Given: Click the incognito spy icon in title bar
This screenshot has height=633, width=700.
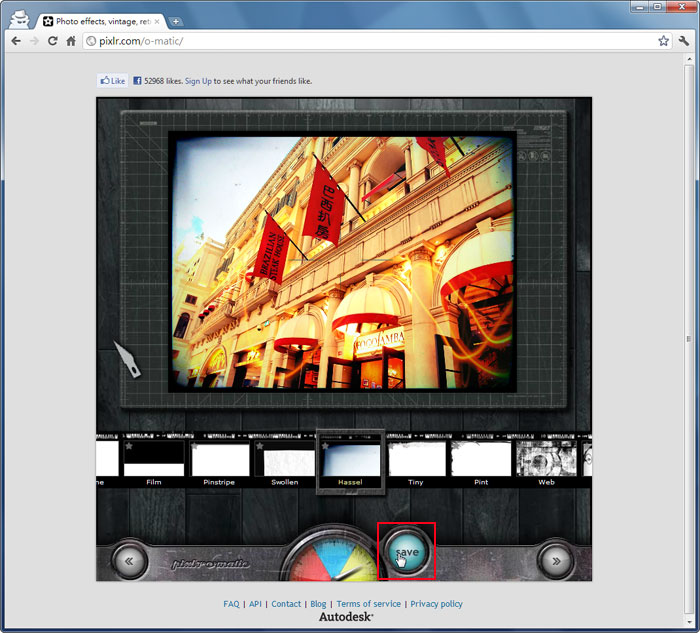Looking at the screenshot, I should coord(19,20).
